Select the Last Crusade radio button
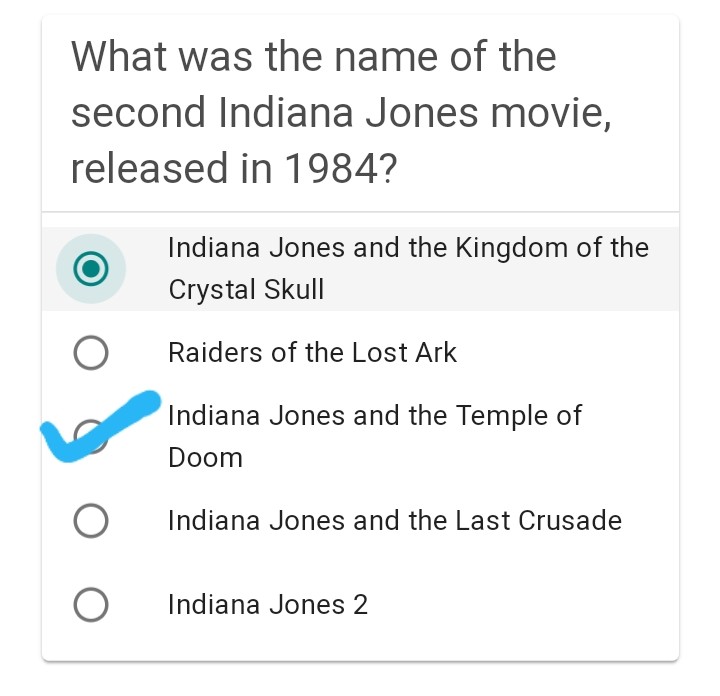Image resolution: width=720 pixels, height=696 pixels. tap(91, 521)
